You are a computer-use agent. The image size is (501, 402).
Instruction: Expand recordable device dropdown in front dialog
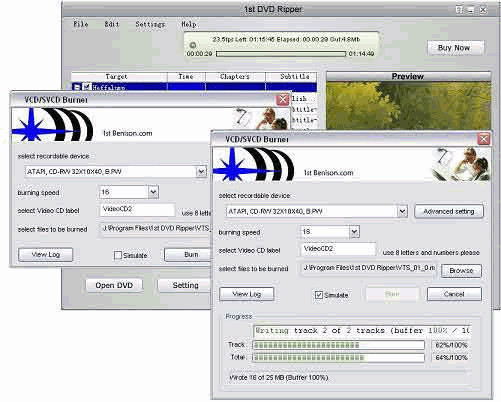(402, 211)
